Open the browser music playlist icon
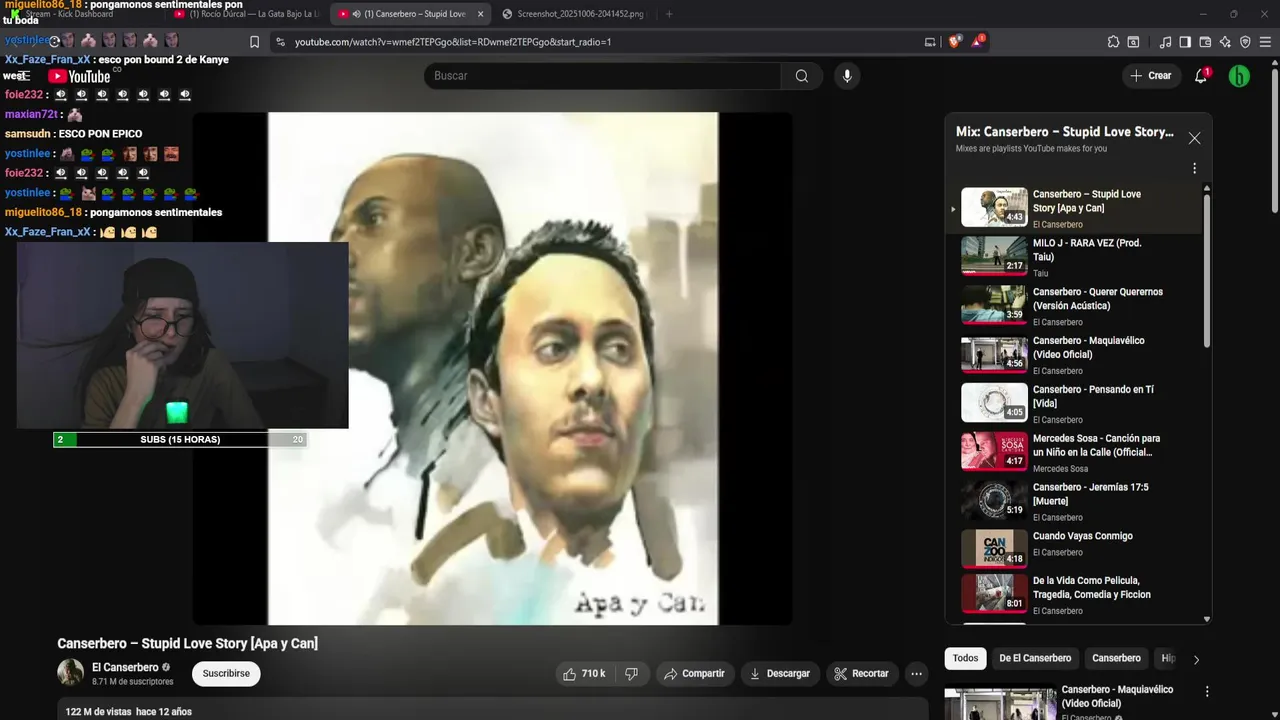The height and width of the screenshot is (720, 1280). pyautogui.click(x=1165, y=42)
